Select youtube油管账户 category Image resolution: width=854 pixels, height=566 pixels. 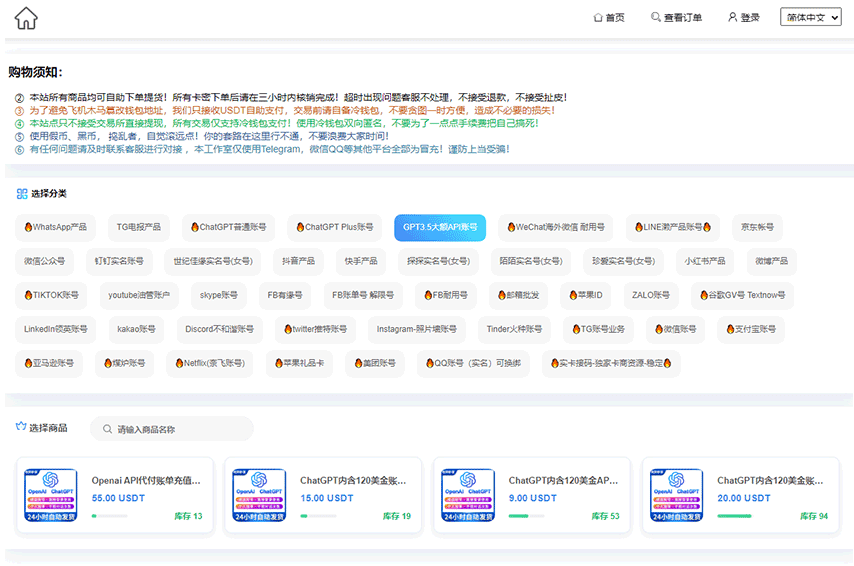[139, 295]
